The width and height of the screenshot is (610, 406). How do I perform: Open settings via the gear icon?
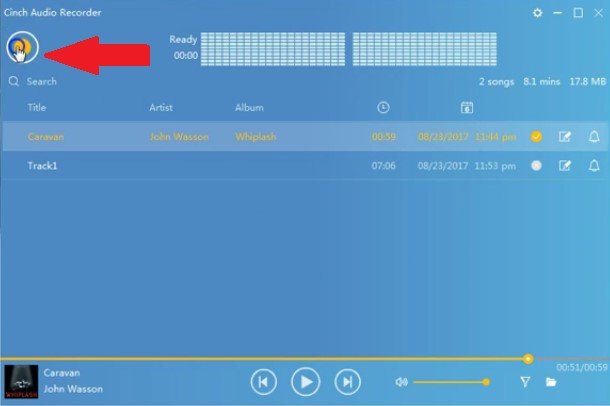(x=537, y=13)
